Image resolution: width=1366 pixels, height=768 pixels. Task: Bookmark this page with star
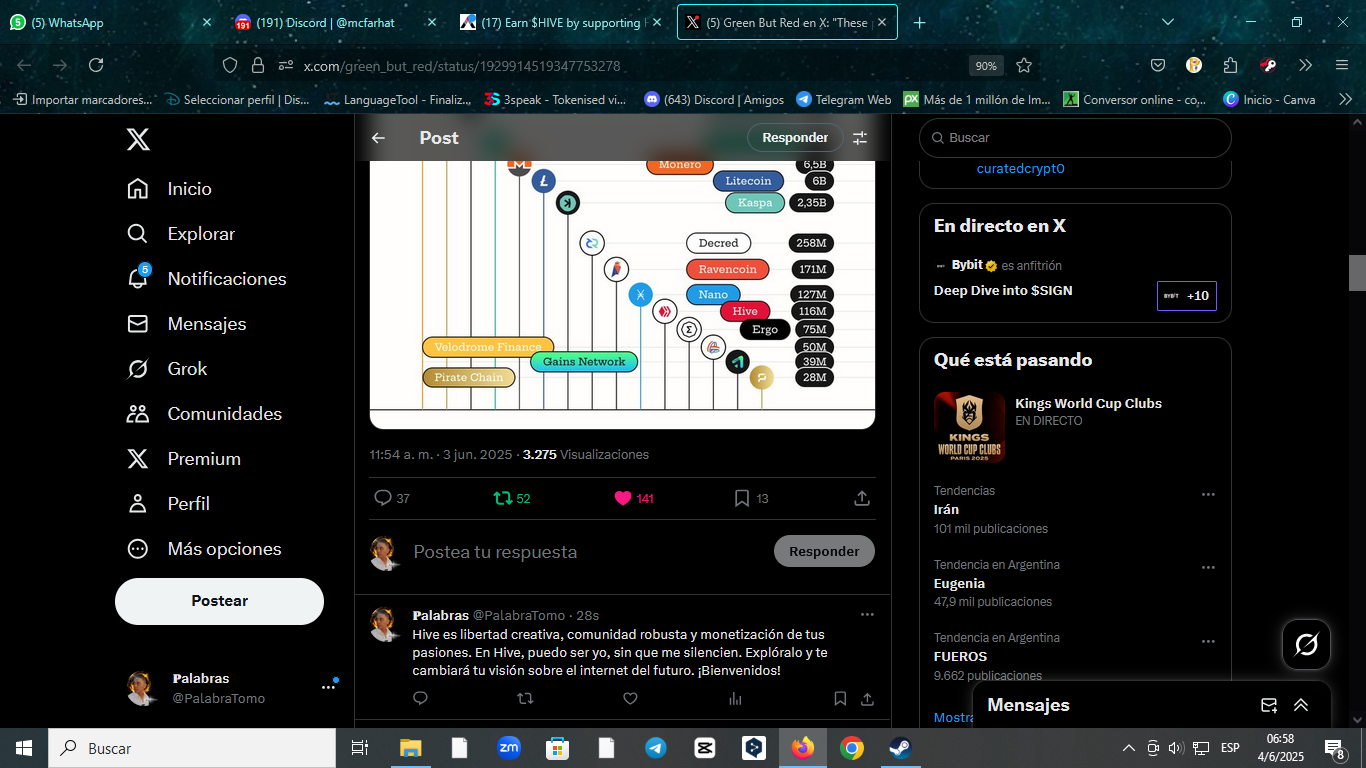(x=1024, y=65)
